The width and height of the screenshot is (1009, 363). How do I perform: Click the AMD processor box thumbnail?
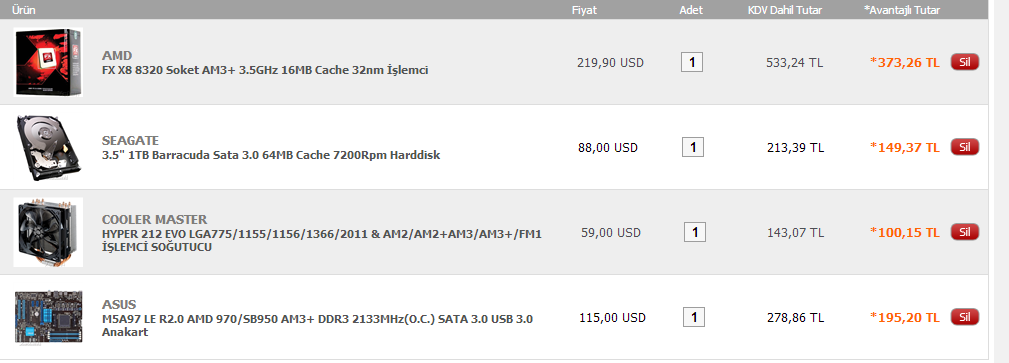(x=48, y=62)
